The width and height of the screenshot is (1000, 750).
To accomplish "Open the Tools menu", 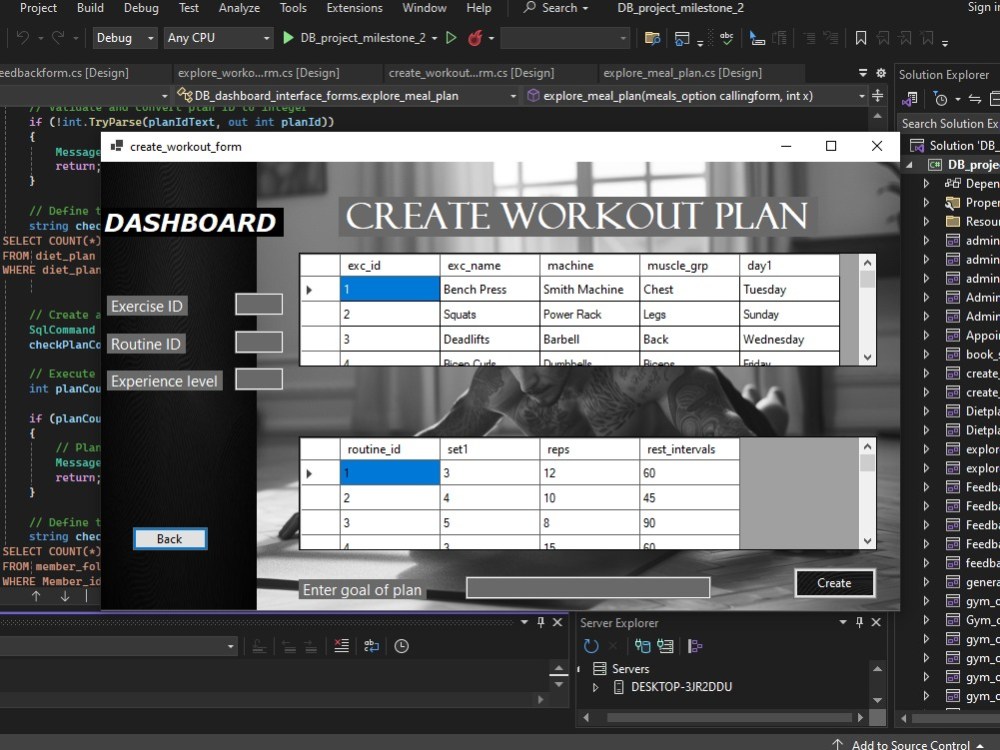I will coord(293,8).
